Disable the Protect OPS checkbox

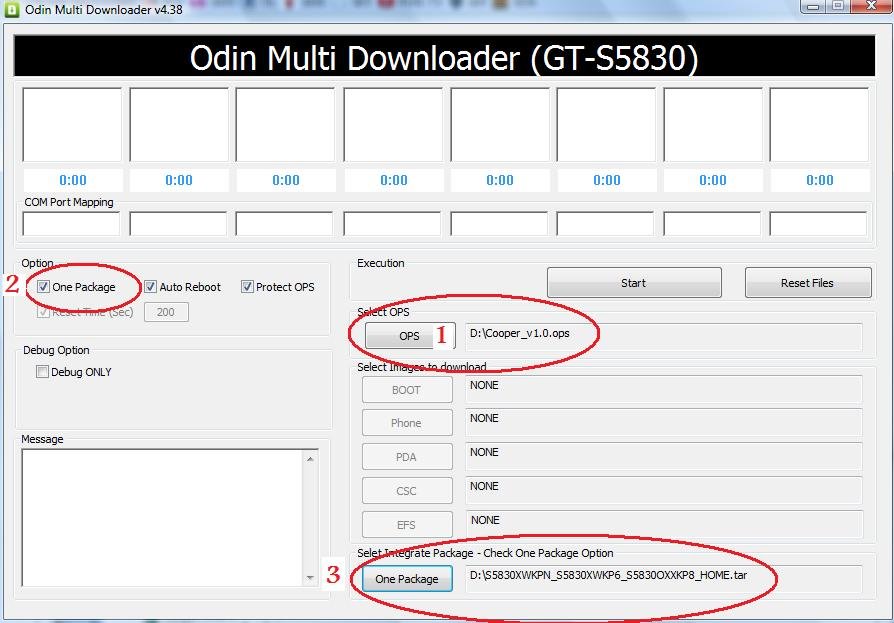click(x=247, y=287)
